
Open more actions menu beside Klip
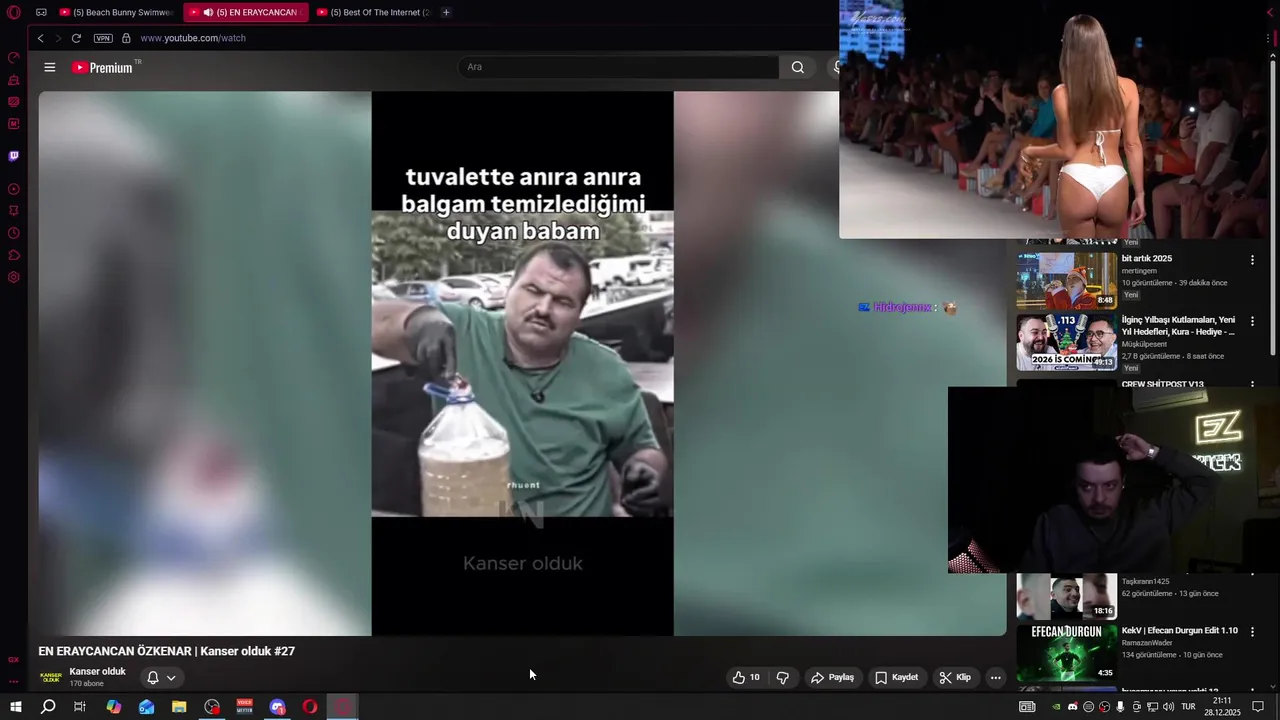995,677
